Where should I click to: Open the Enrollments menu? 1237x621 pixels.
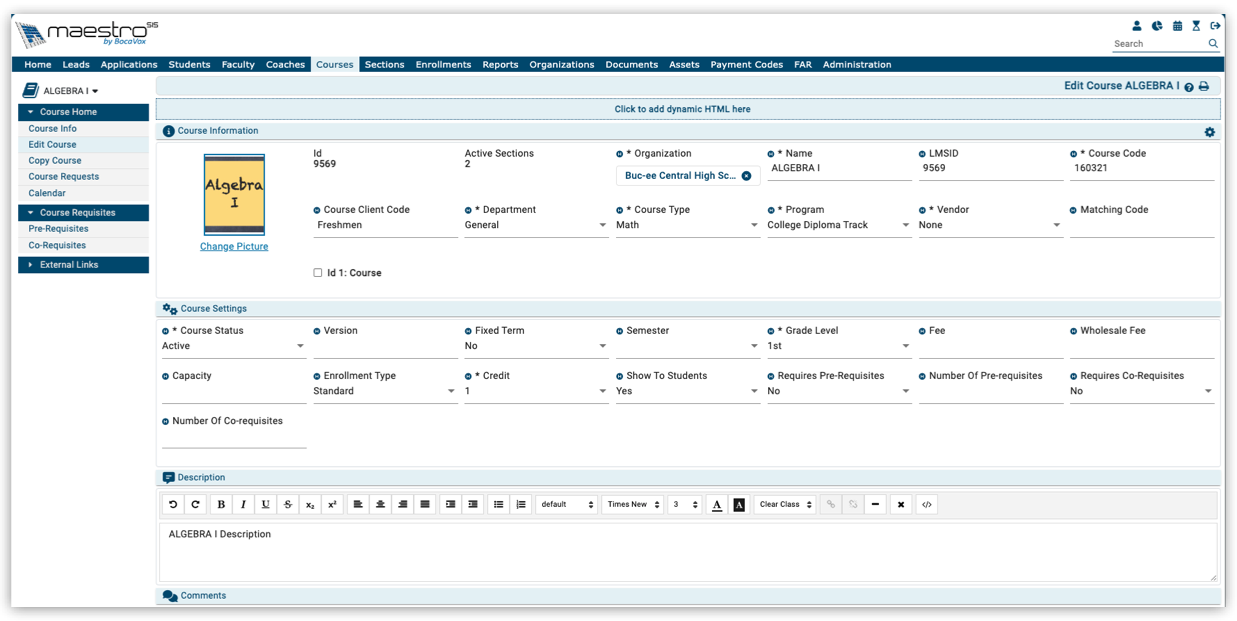point(443,65)
